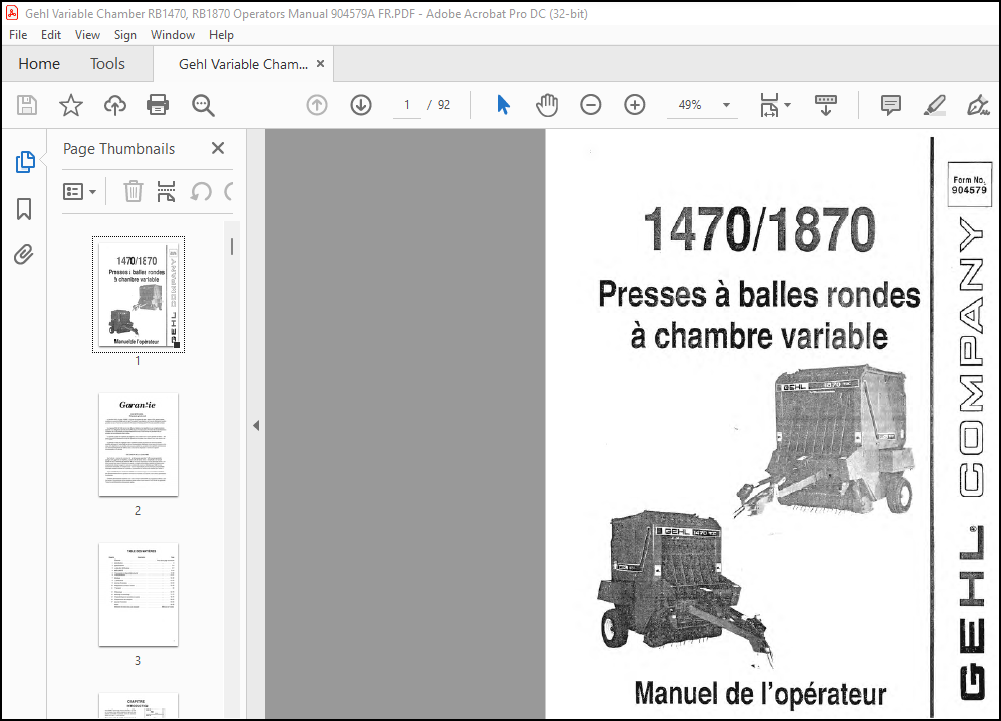Select page 3 table of contents thumbnail
The width and height of the screenshot is (1001, 721).
[x=138, y=595]
